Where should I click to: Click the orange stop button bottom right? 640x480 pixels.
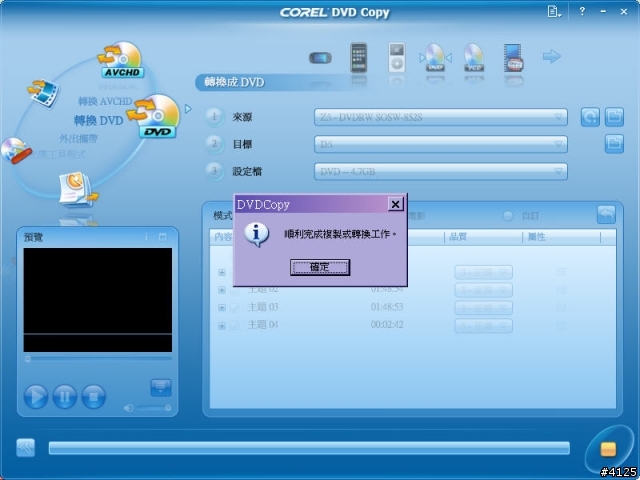tap(608, 449)
